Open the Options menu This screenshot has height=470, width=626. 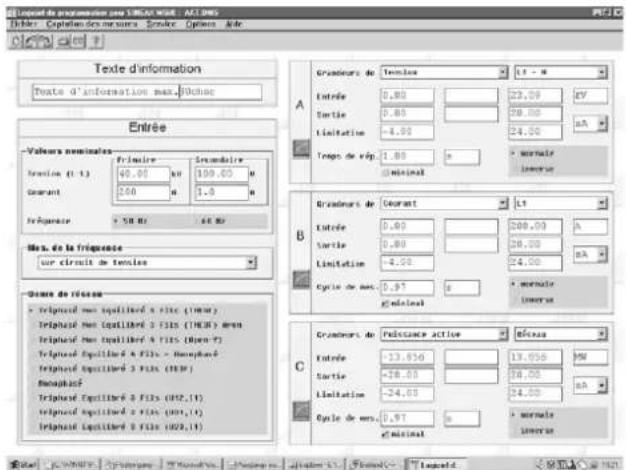tap(201, 24)
